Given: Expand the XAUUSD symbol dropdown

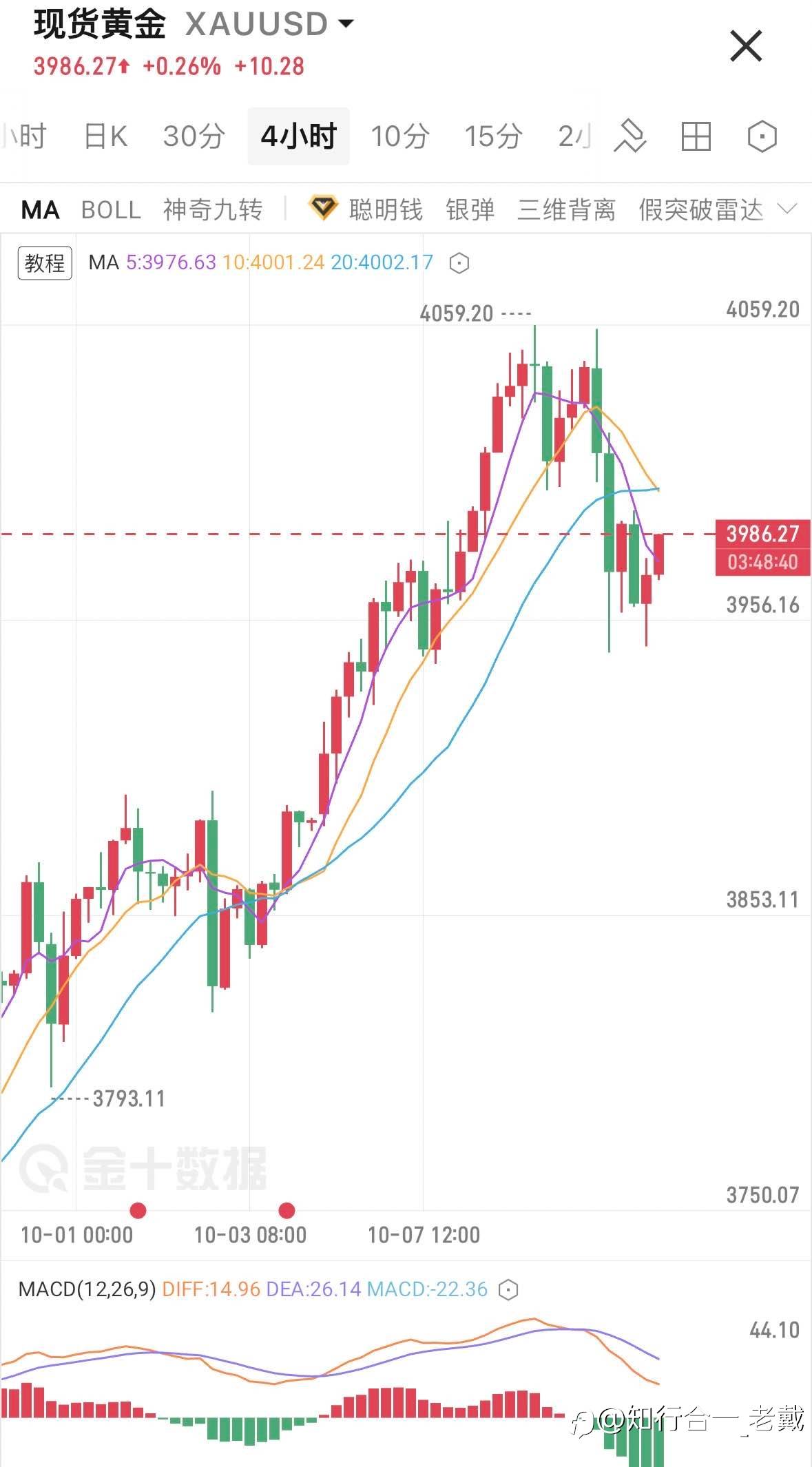Looking at the screenshot, I should point(346,24).
